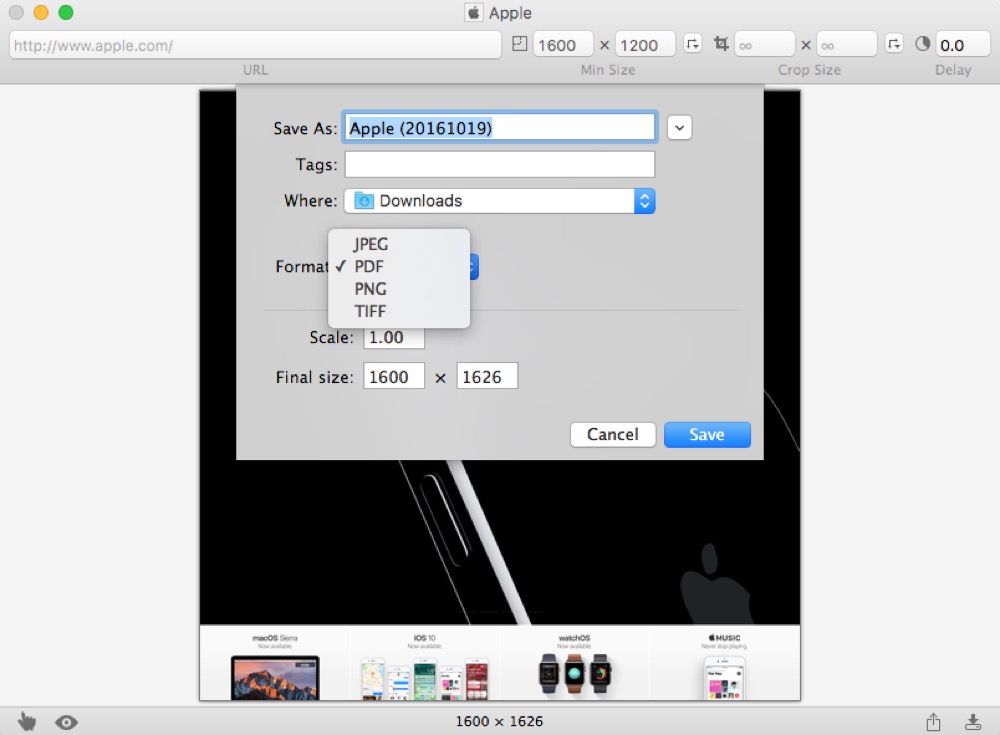Viewport: 1000px width, 735px height.
Task: Click the share icon in bottom bar
Action: 933,721
